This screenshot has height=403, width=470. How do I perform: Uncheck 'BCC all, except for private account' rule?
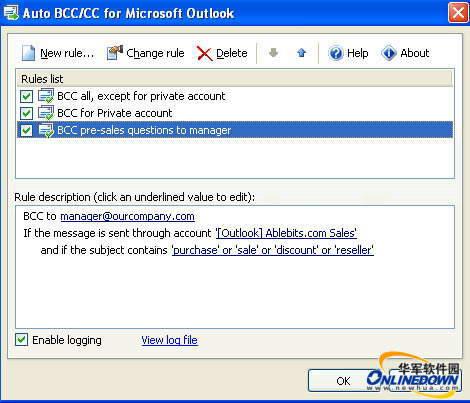(26, 96)
